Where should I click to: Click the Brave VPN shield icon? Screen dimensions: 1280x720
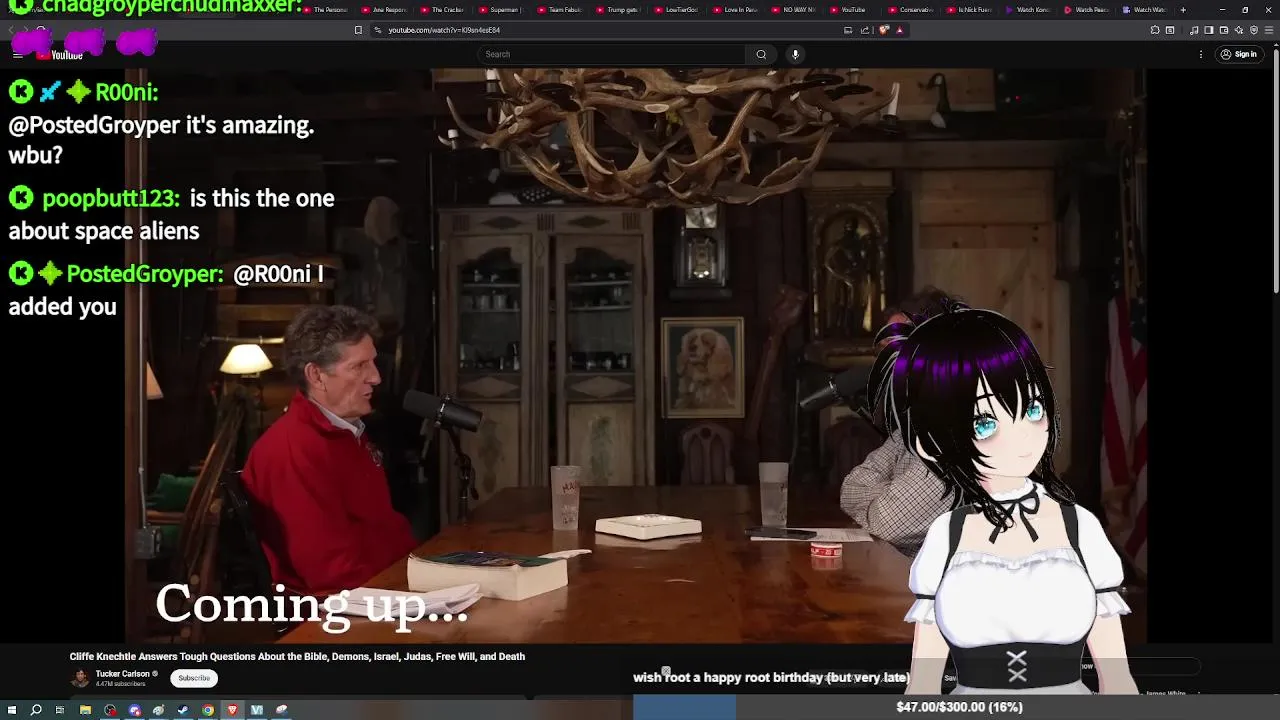[x=1254, y=30]
